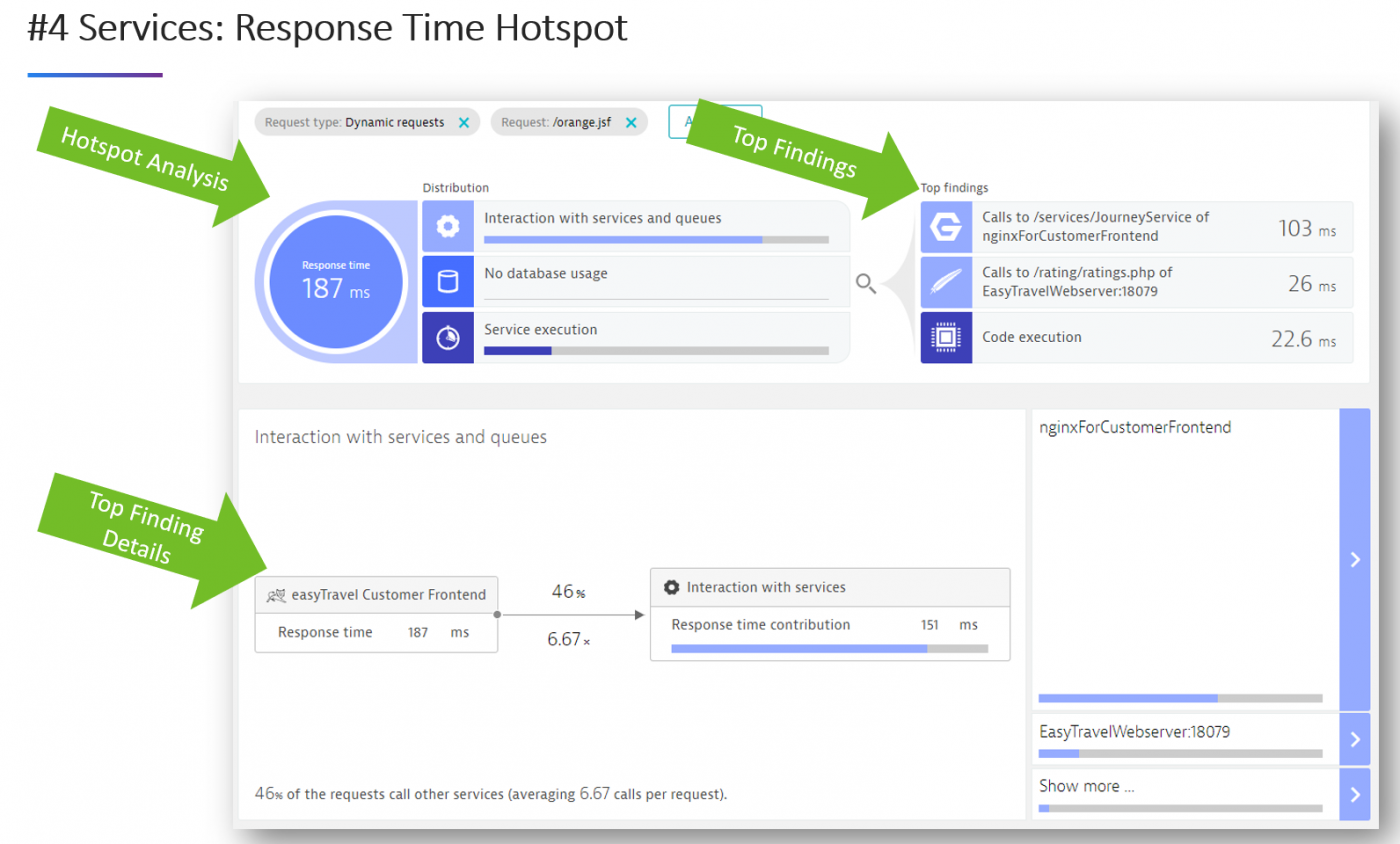Viewport: 1400px width, 844px height.
Task: Open the magnifying glass analysis icon
Action: (866, 284)
